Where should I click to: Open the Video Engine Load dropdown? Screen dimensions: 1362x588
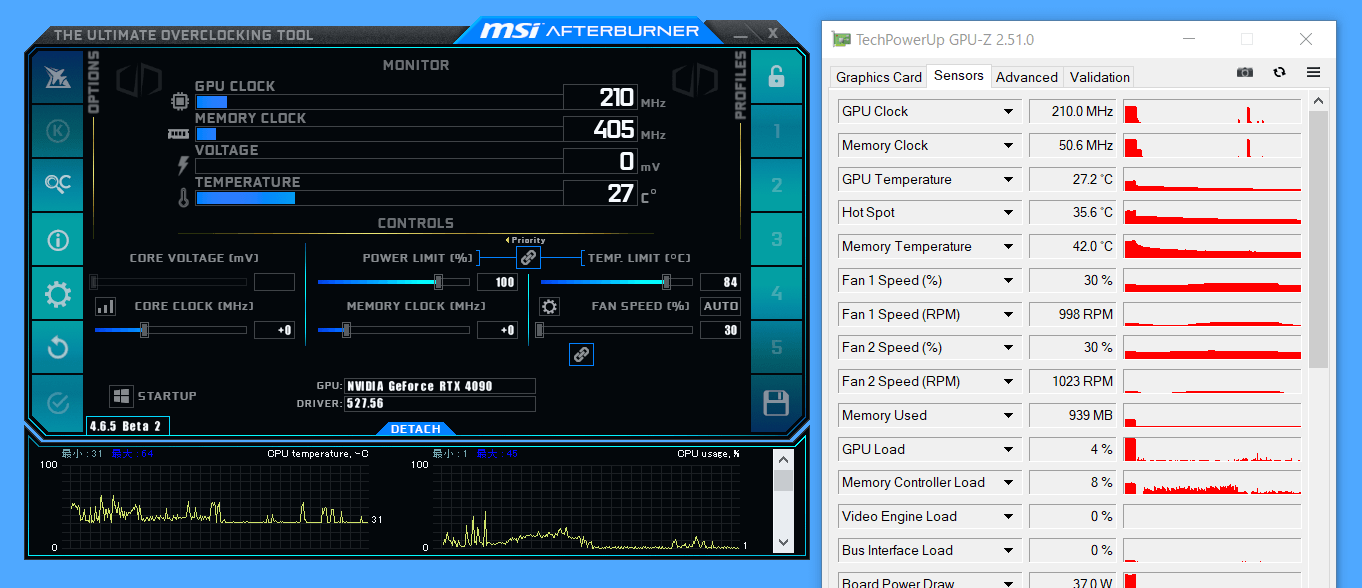coord(1008,517)
